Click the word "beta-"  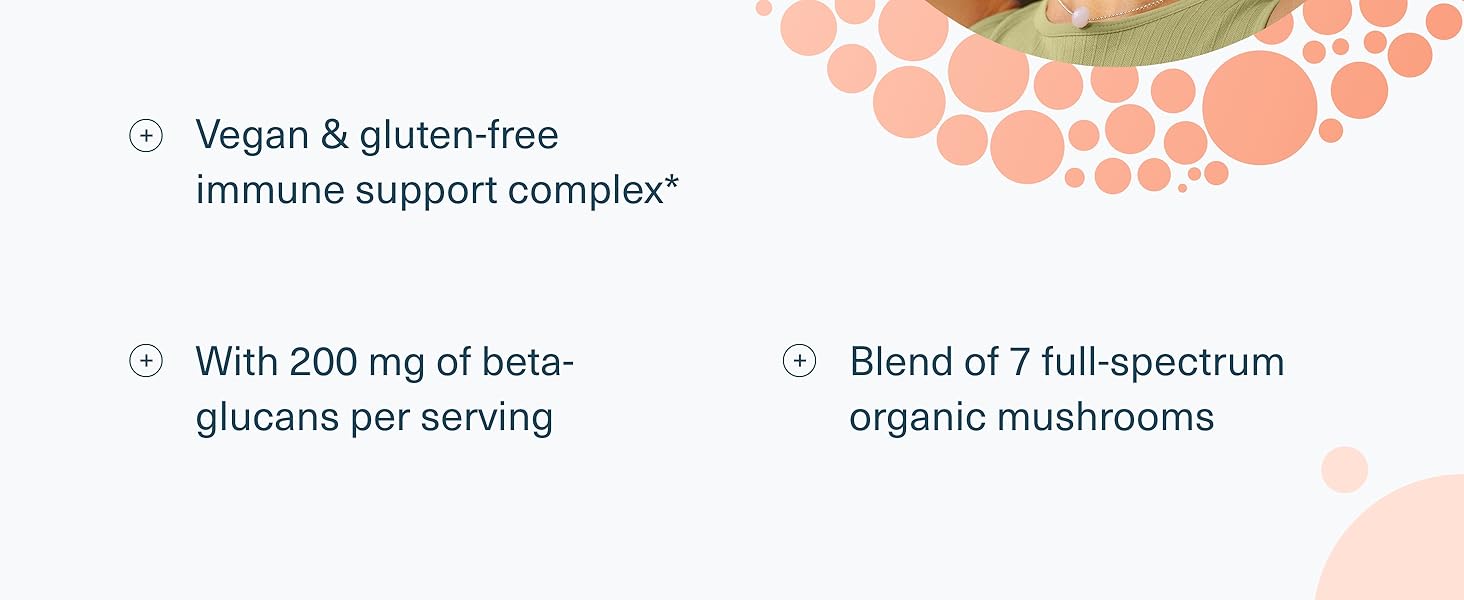coord(528,361)
